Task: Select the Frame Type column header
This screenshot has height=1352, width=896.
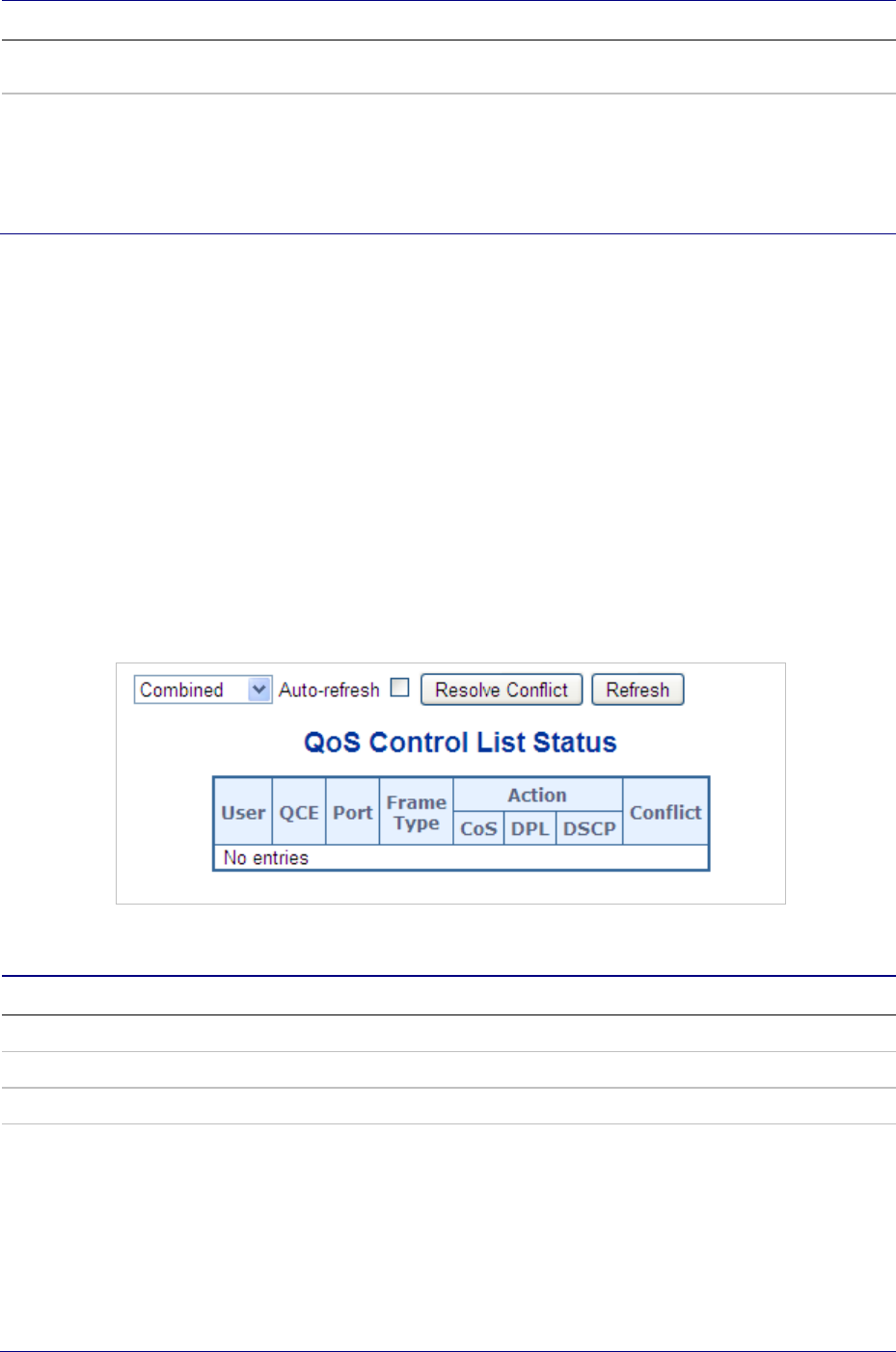Action: [x=417, y=812]
